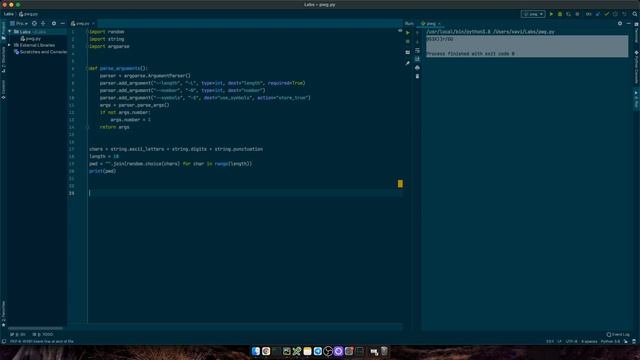640x360 pixels.
Task: Open the Event Log
Action: pos(618,335)
